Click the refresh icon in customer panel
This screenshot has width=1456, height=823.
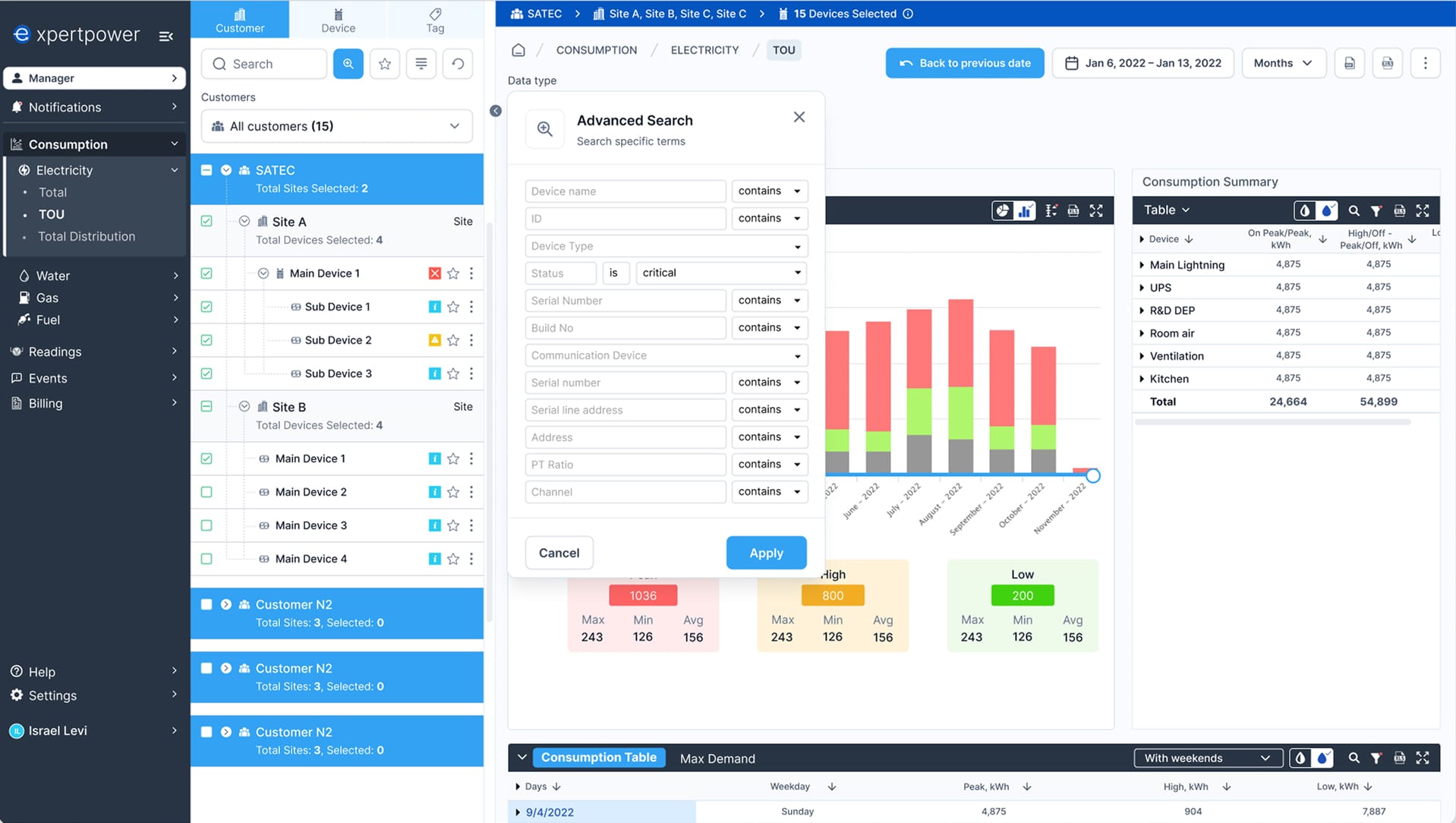click(458, 64)
